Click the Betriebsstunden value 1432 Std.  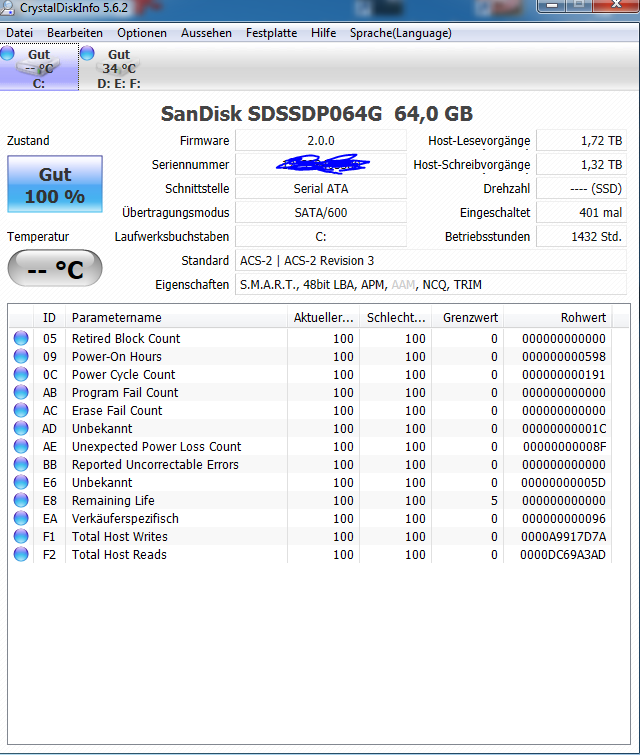581,237
